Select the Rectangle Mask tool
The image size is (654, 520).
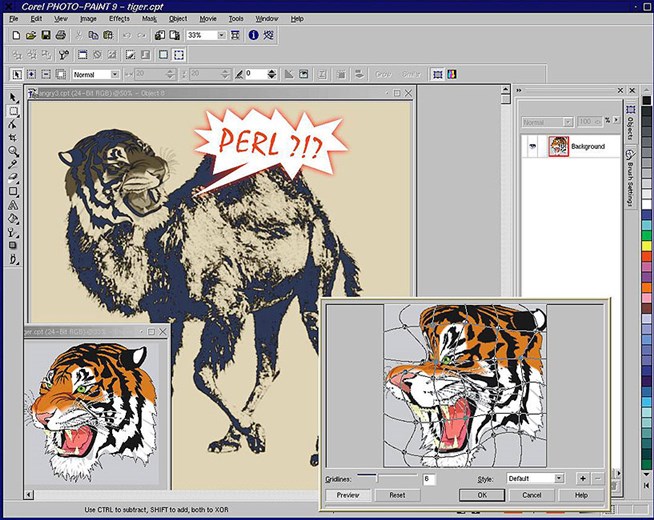(13, 111)
